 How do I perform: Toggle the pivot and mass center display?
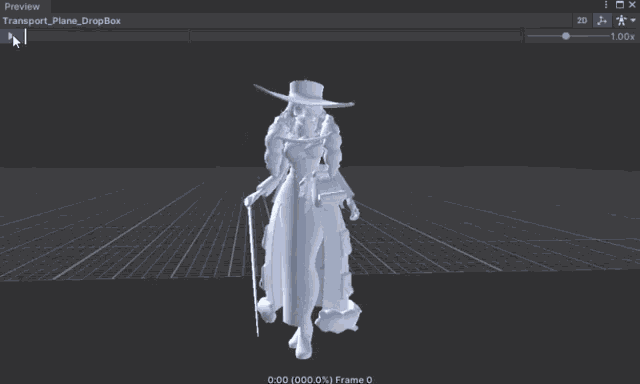(602, 20)
